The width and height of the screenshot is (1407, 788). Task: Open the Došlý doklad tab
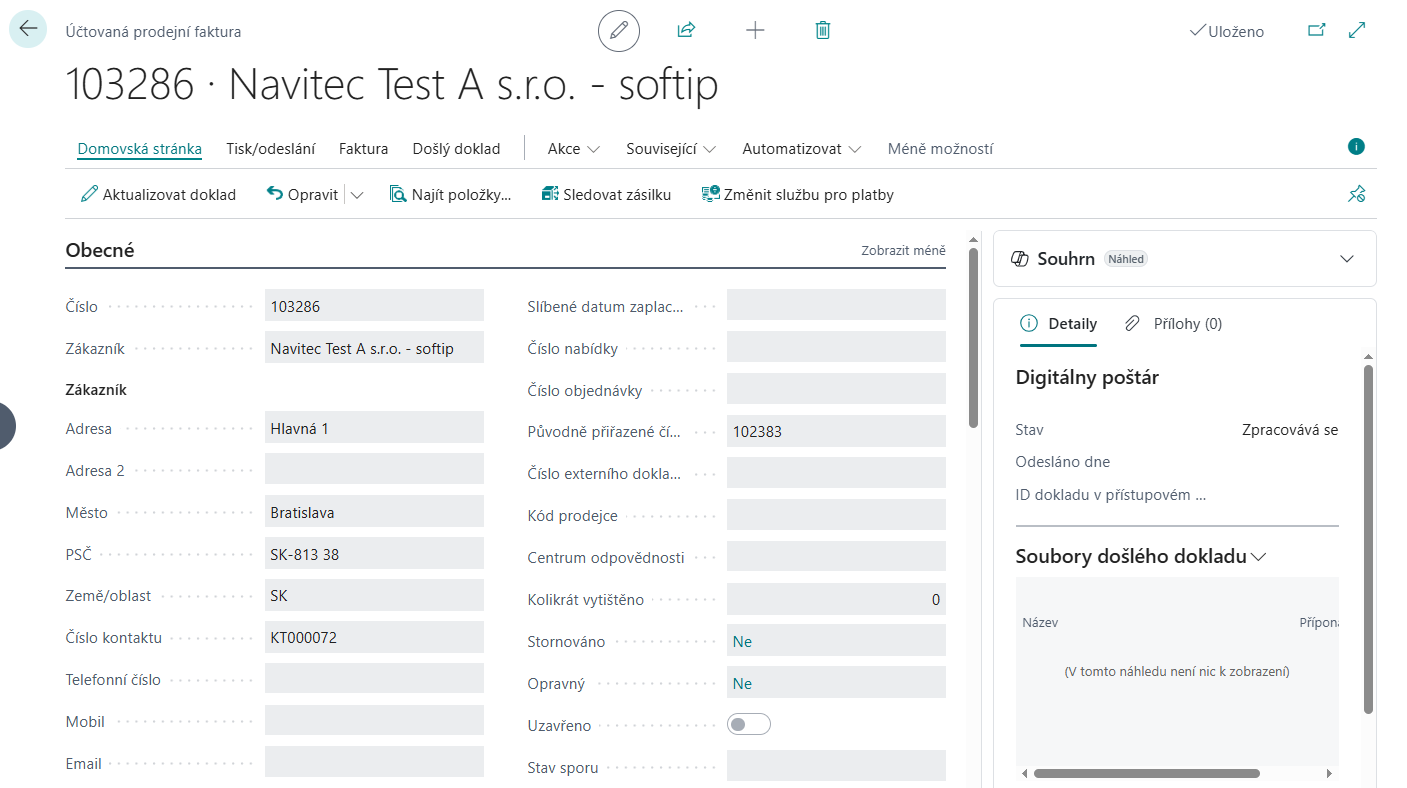[x=456, y=149]
